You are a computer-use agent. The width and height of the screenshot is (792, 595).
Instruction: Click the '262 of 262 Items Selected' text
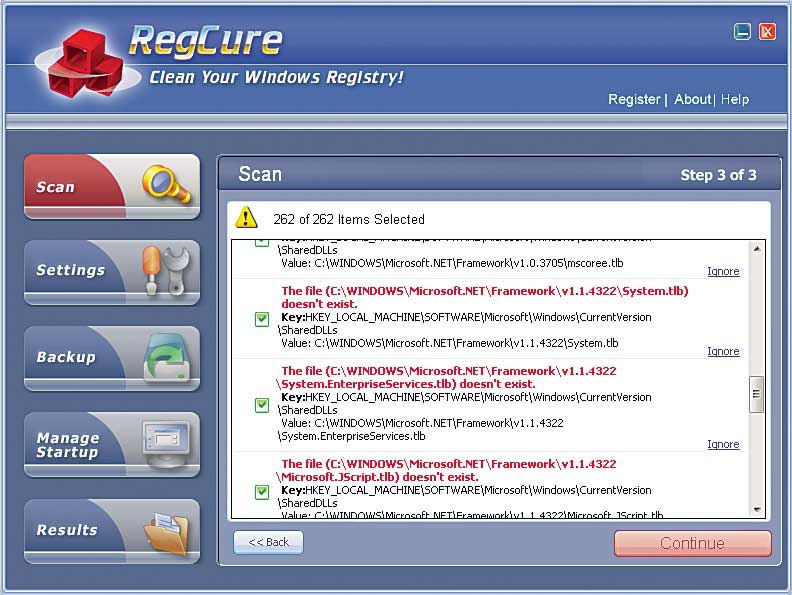coord(349,219)
